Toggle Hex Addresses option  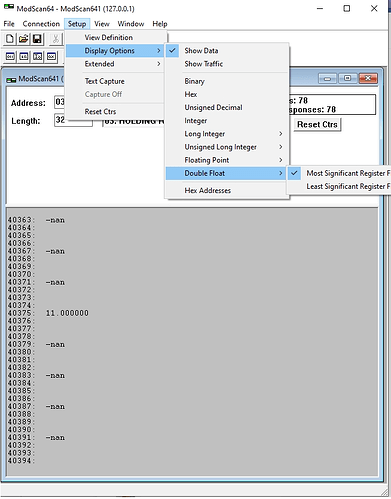click(227, 190)
